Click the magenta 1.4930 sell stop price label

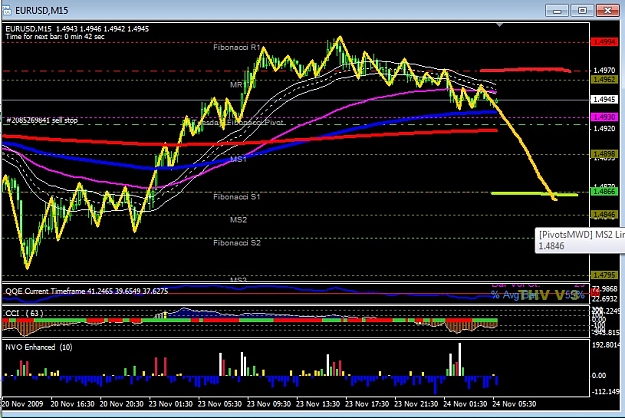[x=604, y=117]
